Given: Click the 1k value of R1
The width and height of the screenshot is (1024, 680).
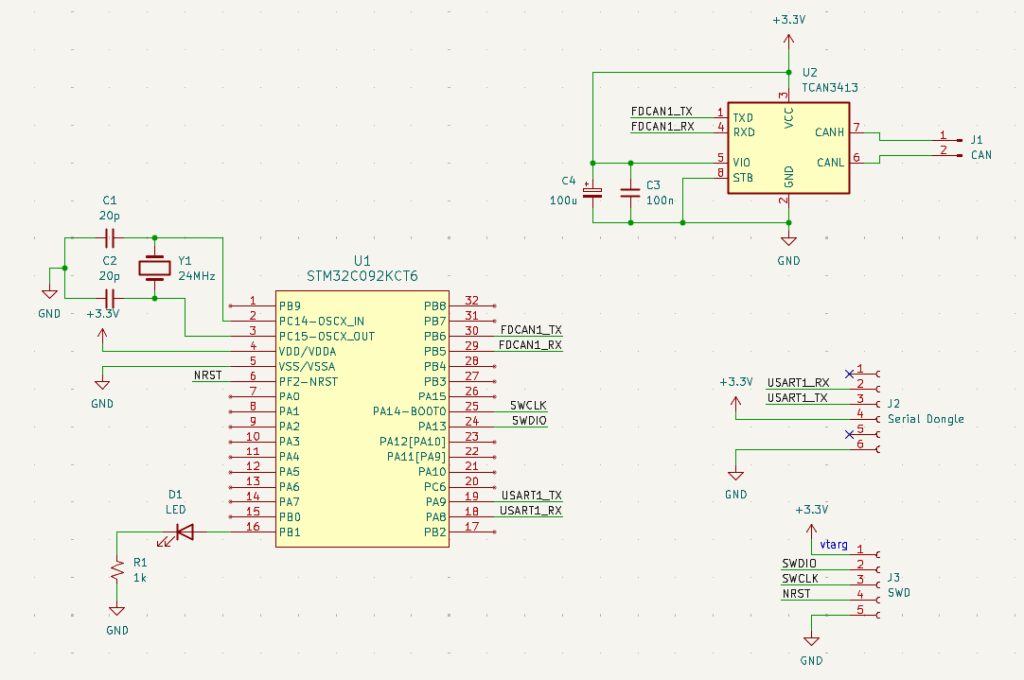Looking at the screenshot, I should pos(140,577).
